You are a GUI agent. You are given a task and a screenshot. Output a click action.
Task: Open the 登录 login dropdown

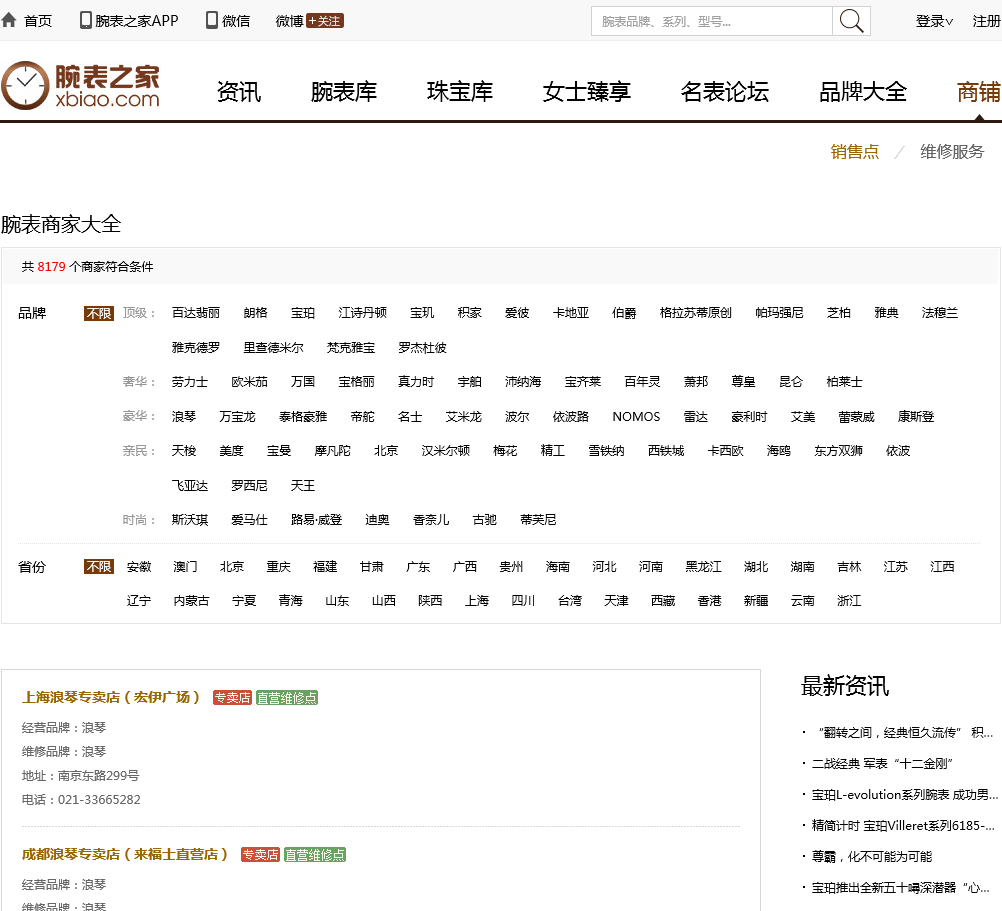pyautogui.click(x=934, y=21)
